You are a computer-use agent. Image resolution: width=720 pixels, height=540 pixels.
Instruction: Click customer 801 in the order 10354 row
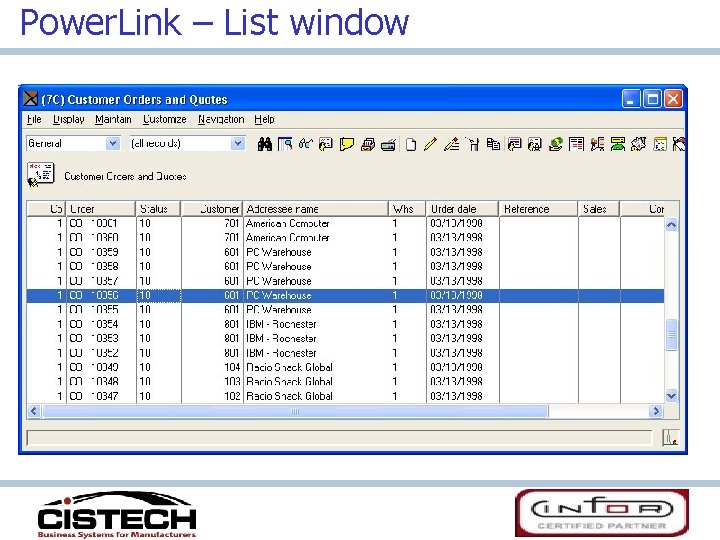click(232, 324)
